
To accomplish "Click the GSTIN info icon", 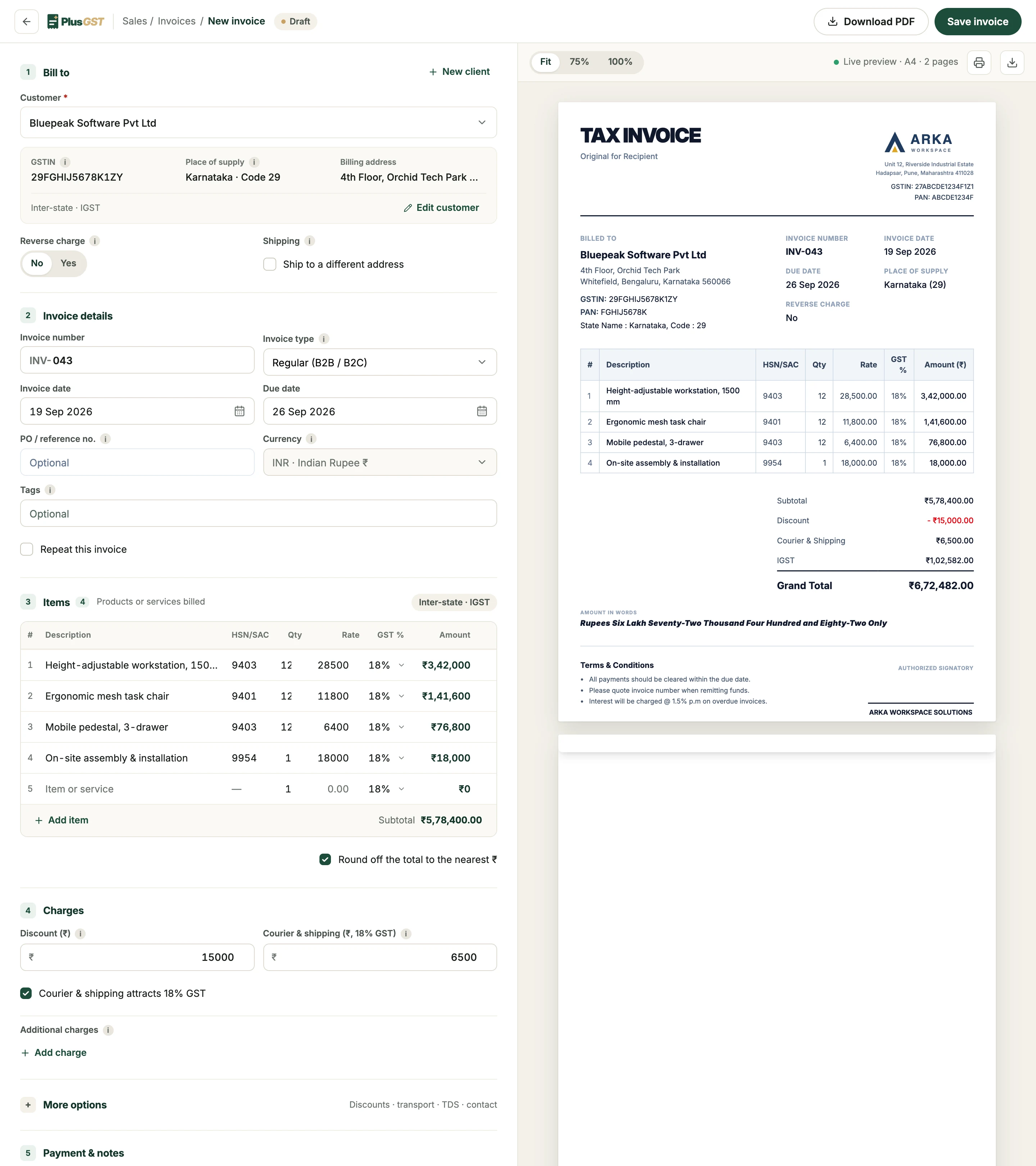I will 65,162.
